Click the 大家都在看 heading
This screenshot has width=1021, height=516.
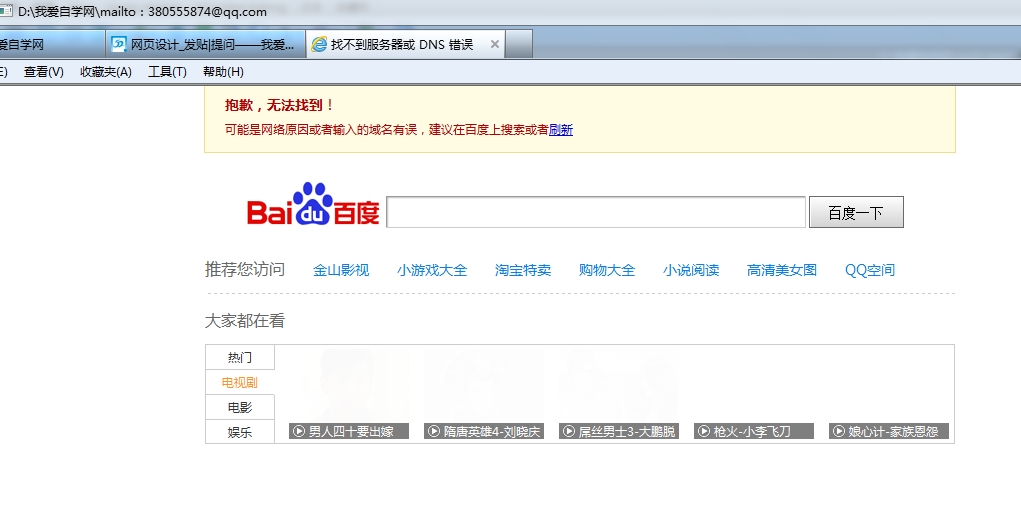(245, 321)
